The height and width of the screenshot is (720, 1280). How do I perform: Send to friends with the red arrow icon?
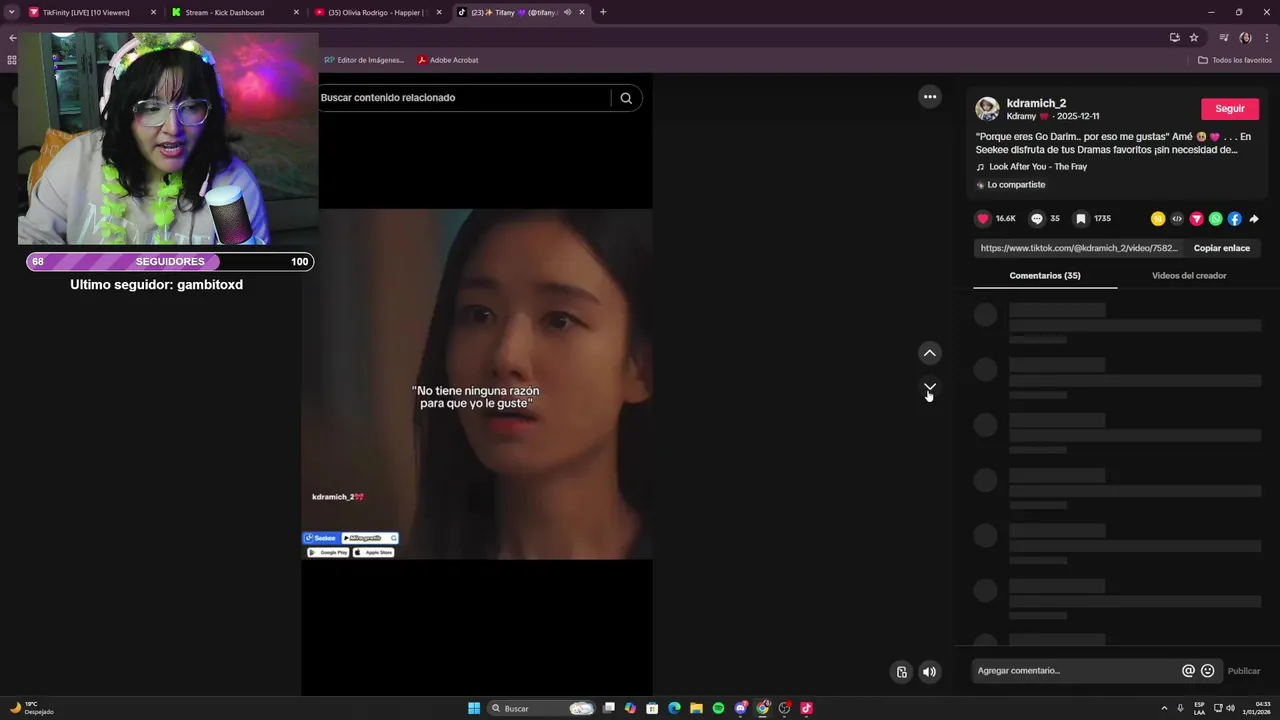tap(1196, 219)
